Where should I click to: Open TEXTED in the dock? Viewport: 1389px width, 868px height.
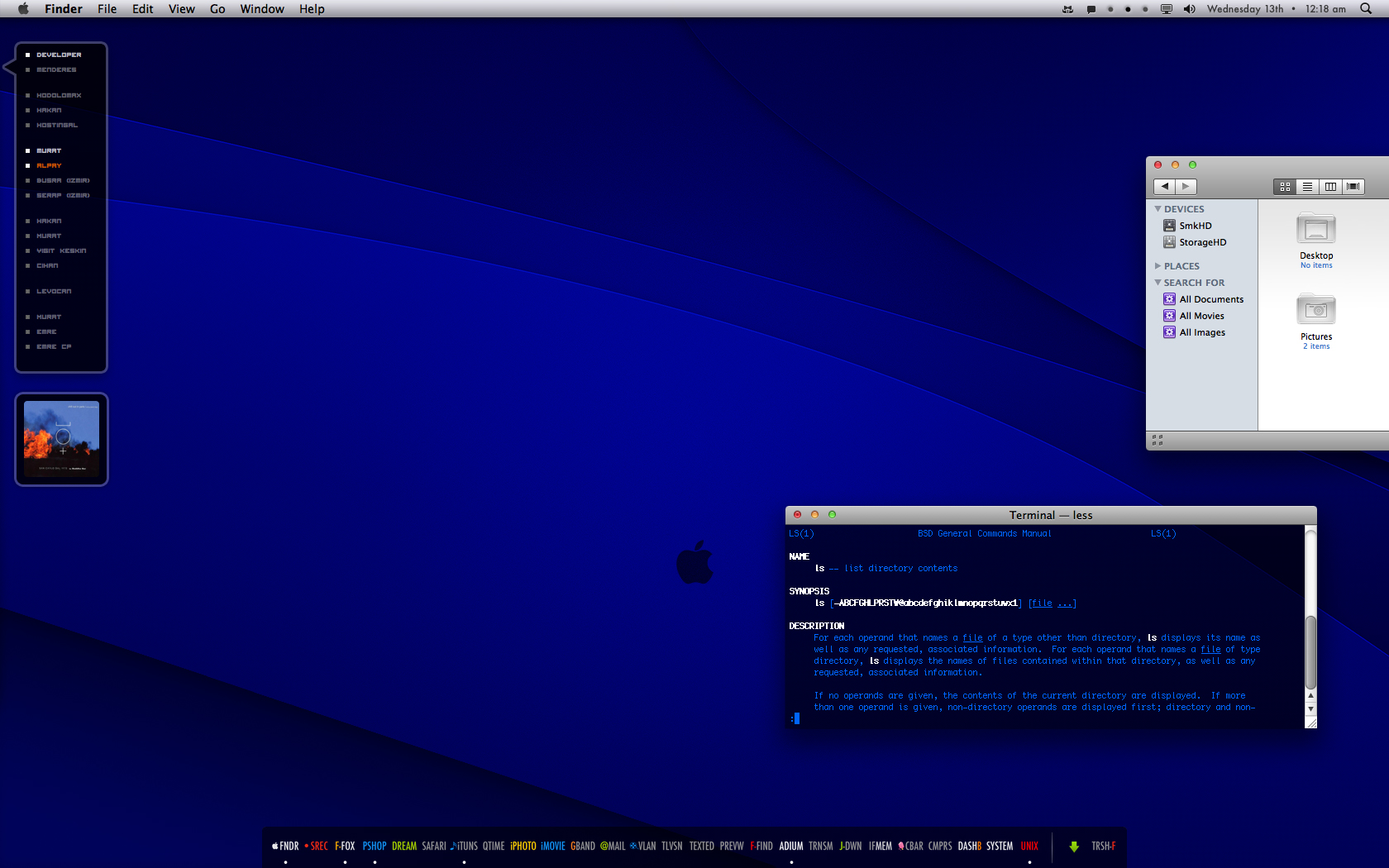[x=702, y=846]
